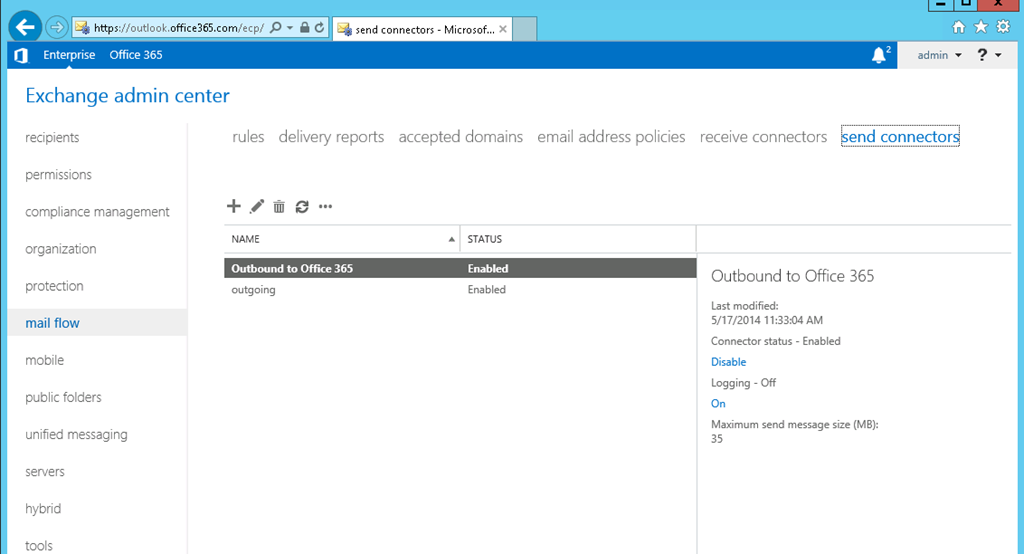Screen dimensions: 1024x554
Task: Activate the send connectors browser tab title
Action: pos(424,29)
